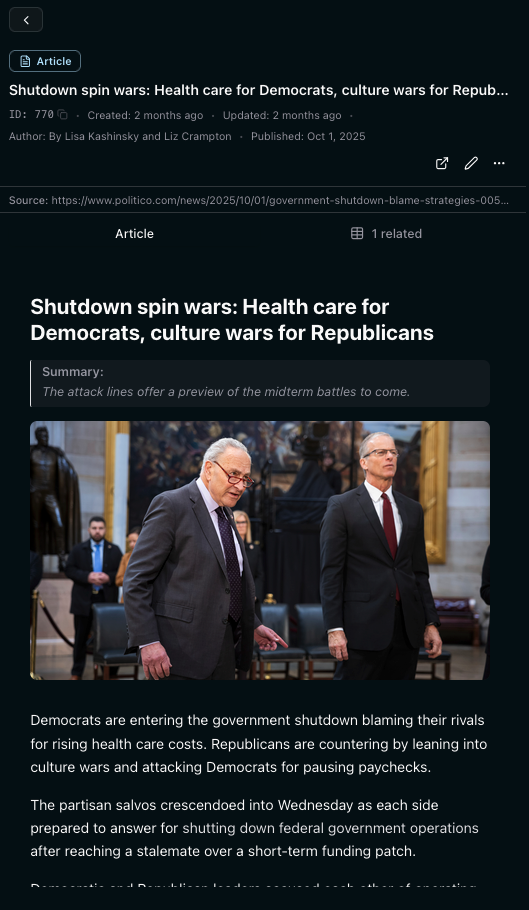Open article in external window icon
The height and width of the screenshot is (910, 529).
click(x=442, y=164)
